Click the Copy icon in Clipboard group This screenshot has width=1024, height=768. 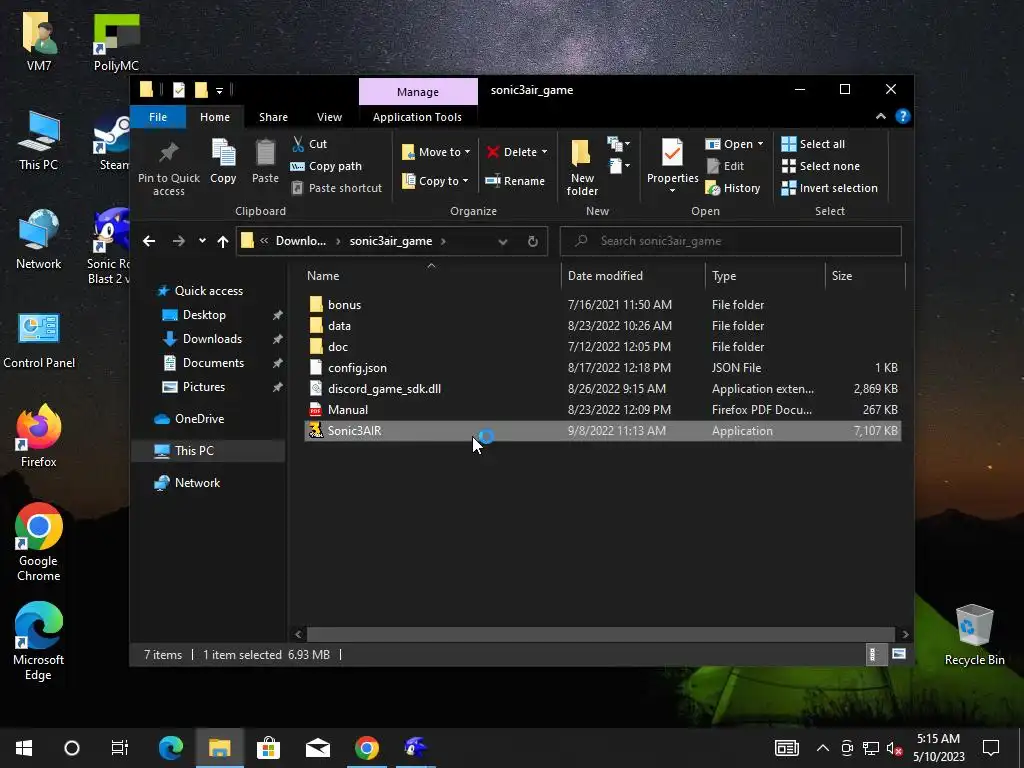(223, 161)
